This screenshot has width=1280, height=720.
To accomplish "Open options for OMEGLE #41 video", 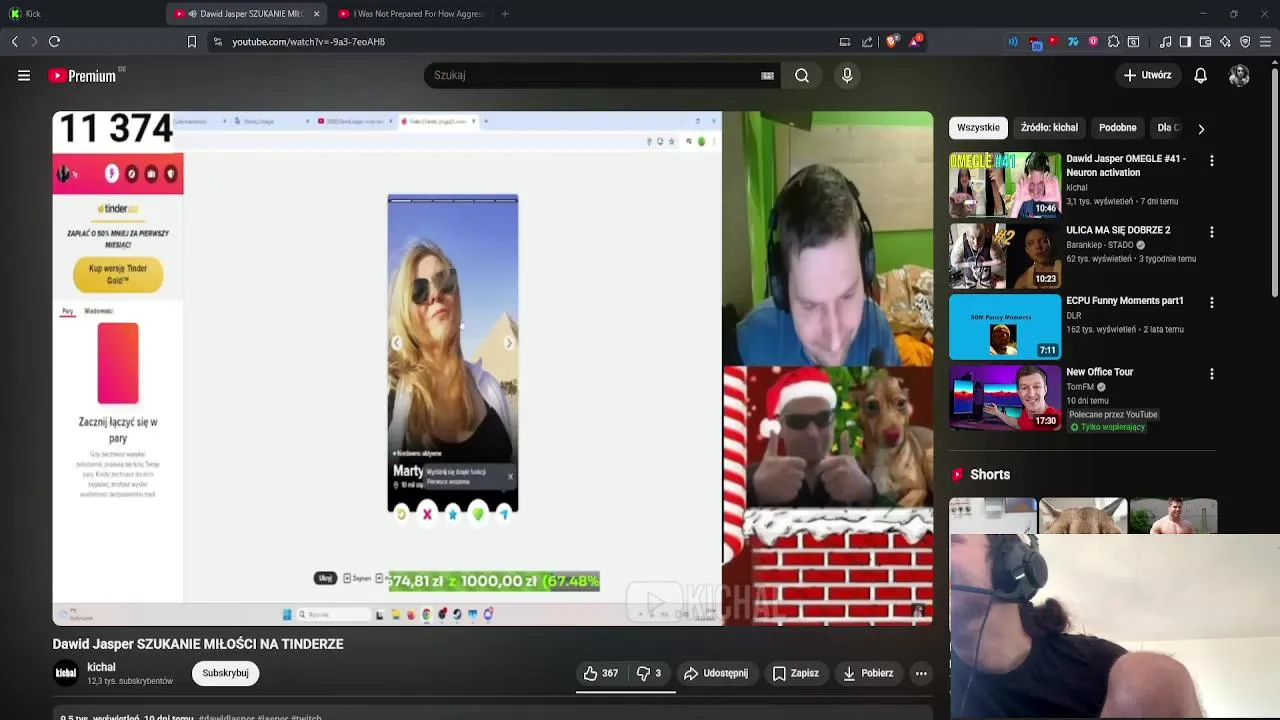I will pos(1212,160).
